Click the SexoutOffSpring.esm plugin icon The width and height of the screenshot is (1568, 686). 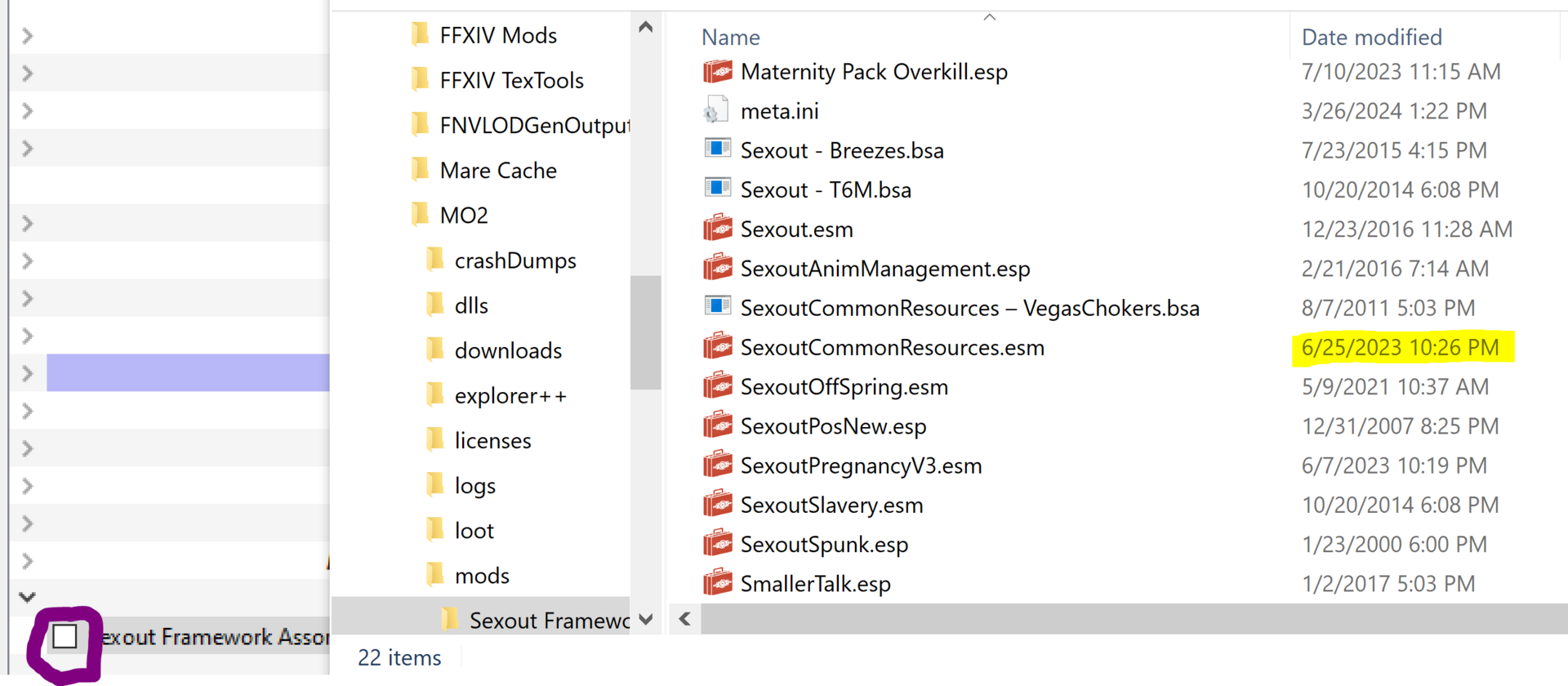click(718, 386)
